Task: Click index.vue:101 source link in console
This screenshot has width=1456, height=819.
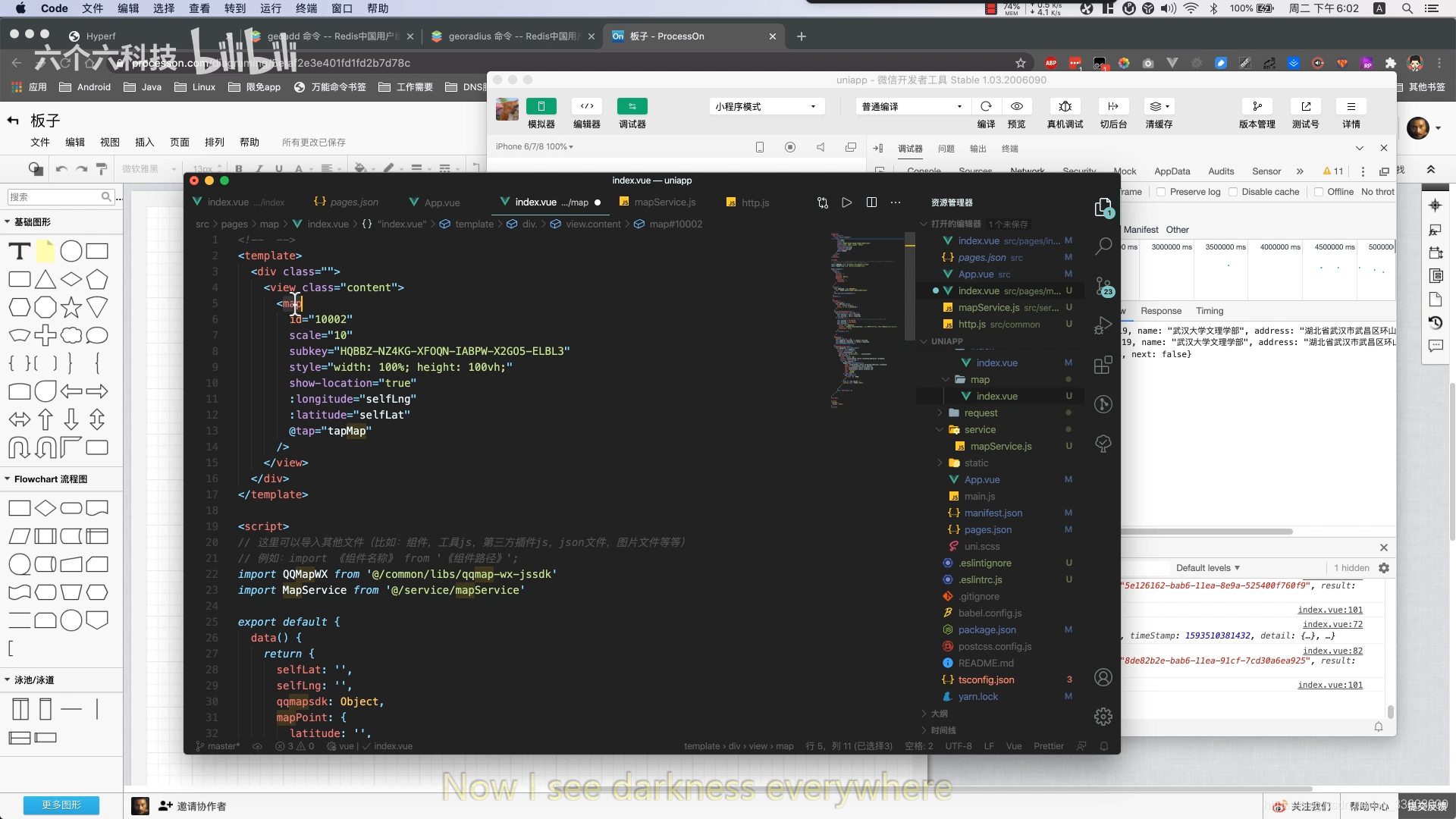Action: click(x=1329, y=610)
